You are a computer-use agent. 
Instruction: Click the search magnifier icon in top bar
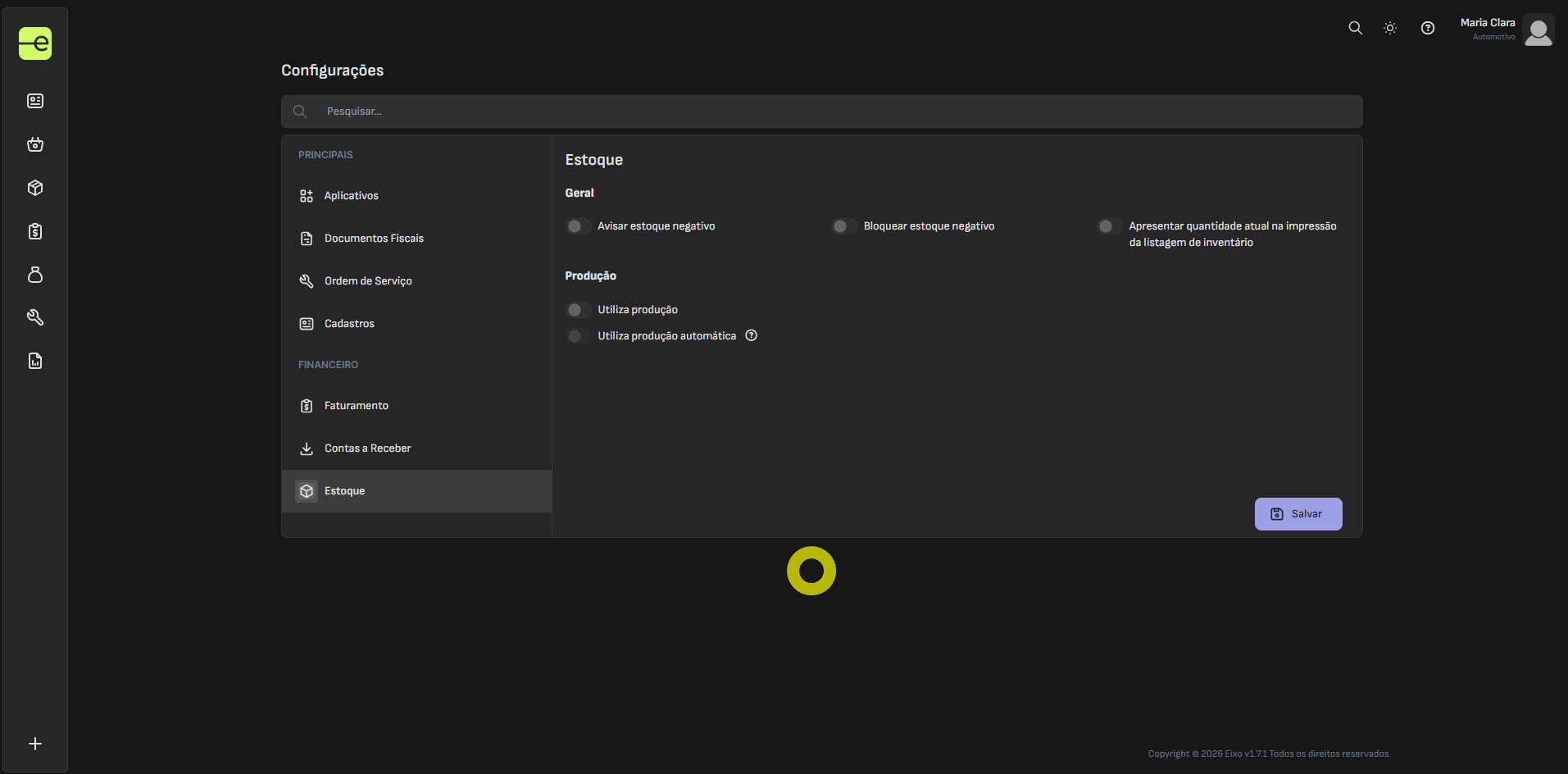point(1355,28)
